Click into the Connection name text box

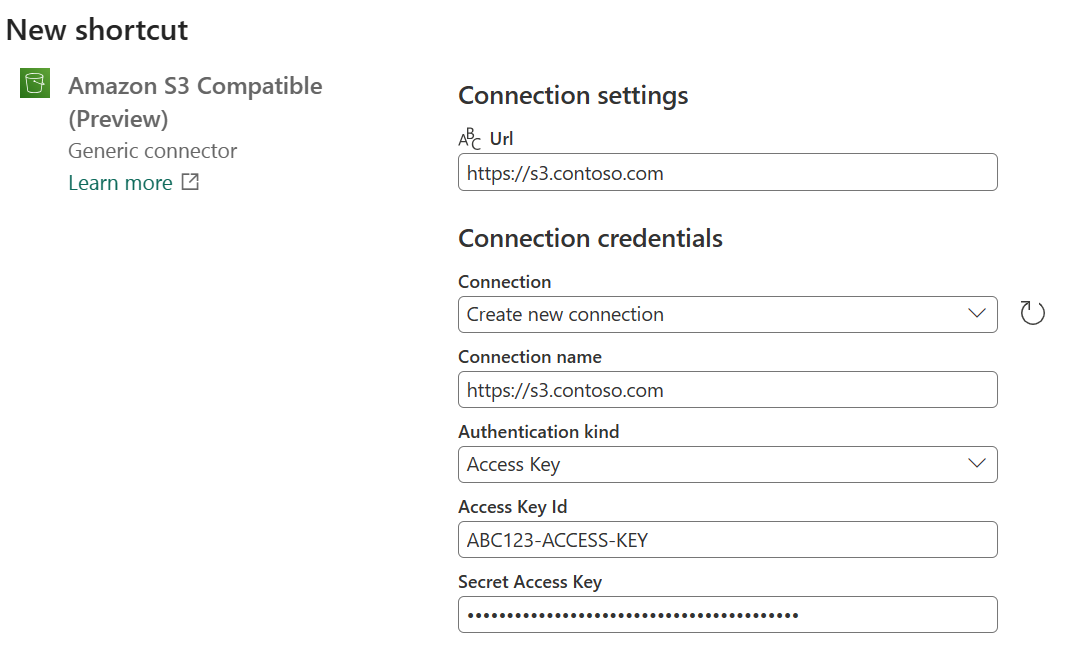click(727, 390)
